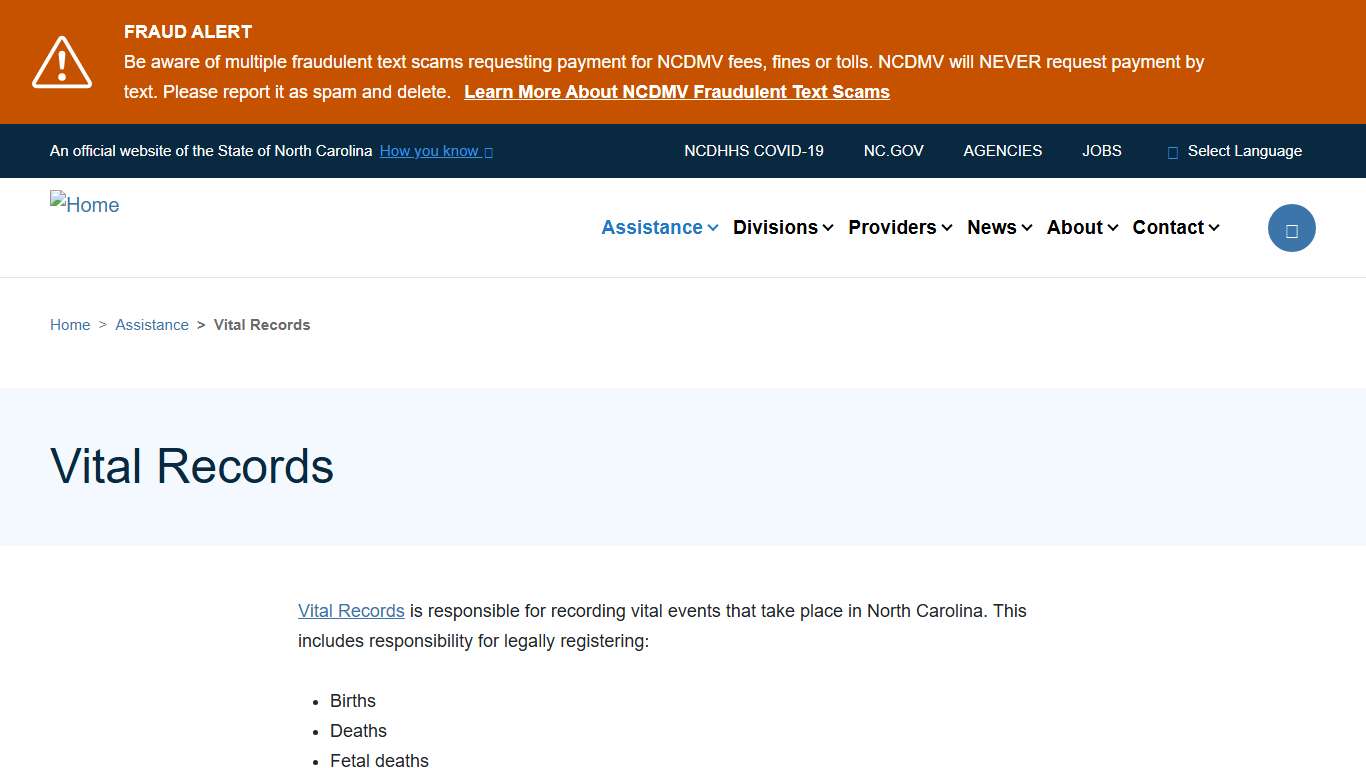This screenshot has height=768, width=1366.
Task: Click the search icon in the header
Action: [x=1291, y=227]
